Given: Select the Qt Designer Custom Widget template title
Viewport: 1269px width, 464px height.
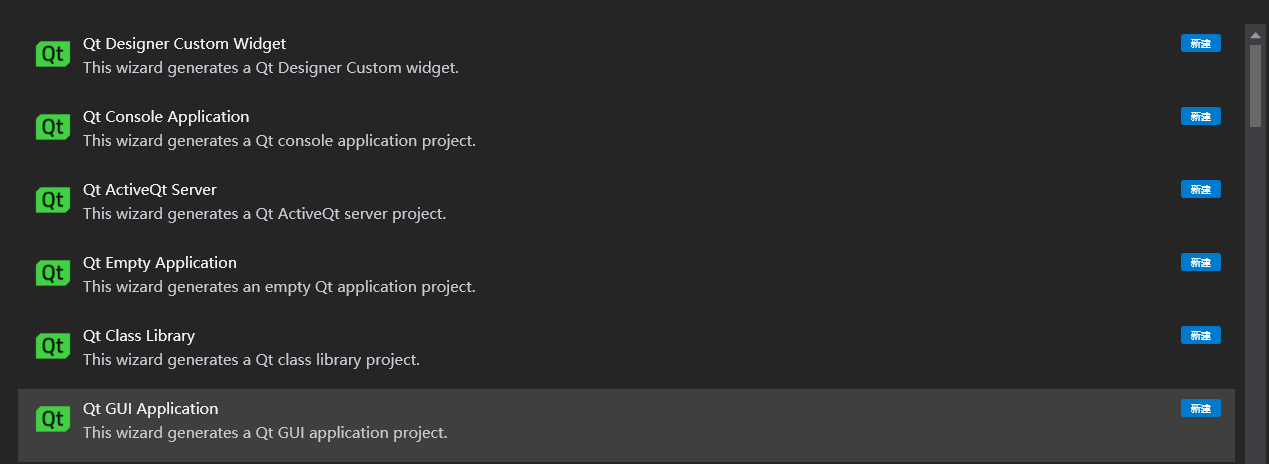Looking at the screenshot, I should click(184, 44).
